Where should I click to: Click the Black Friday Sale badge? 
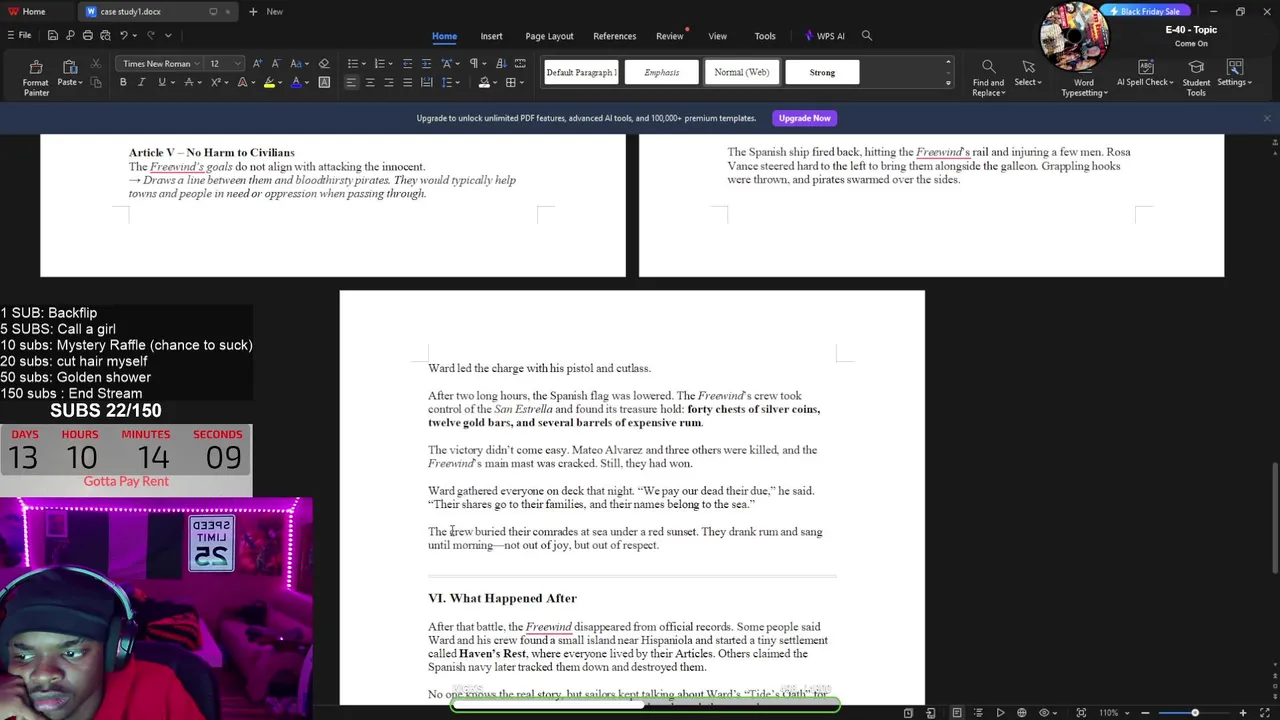(1145, 11)
